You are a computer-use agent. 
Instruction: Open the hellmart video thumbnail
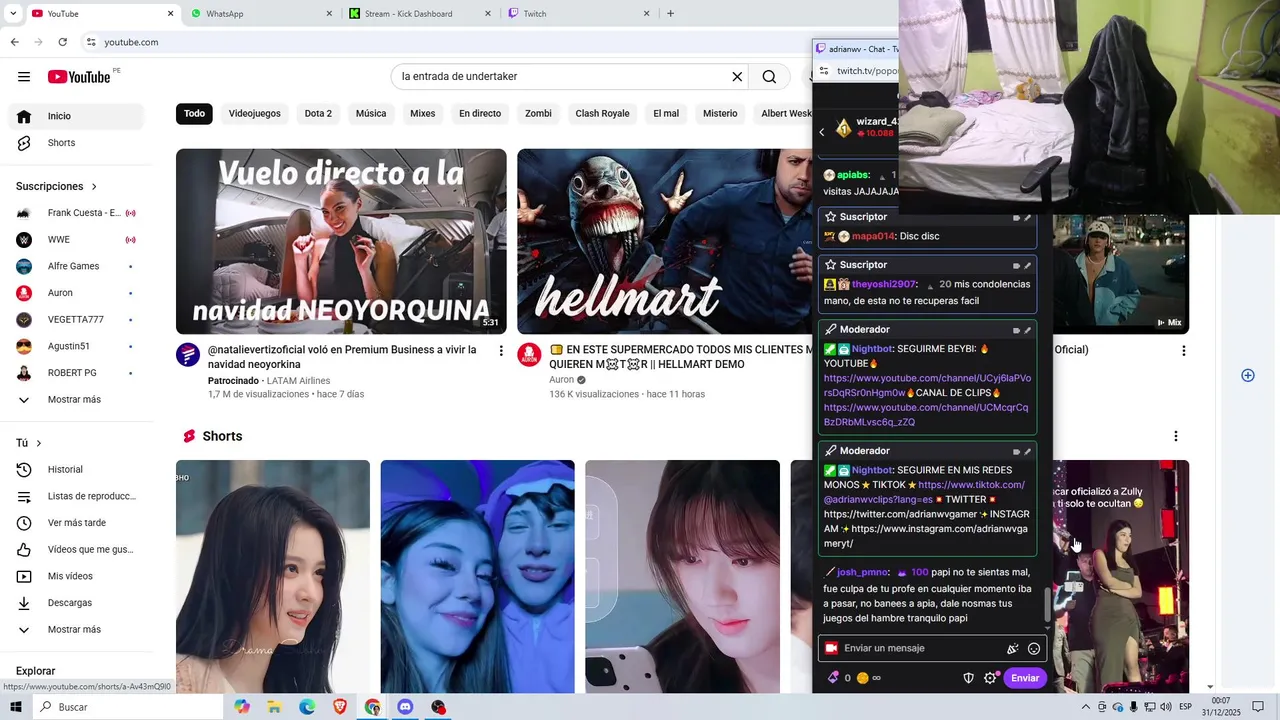click(665, 241)
